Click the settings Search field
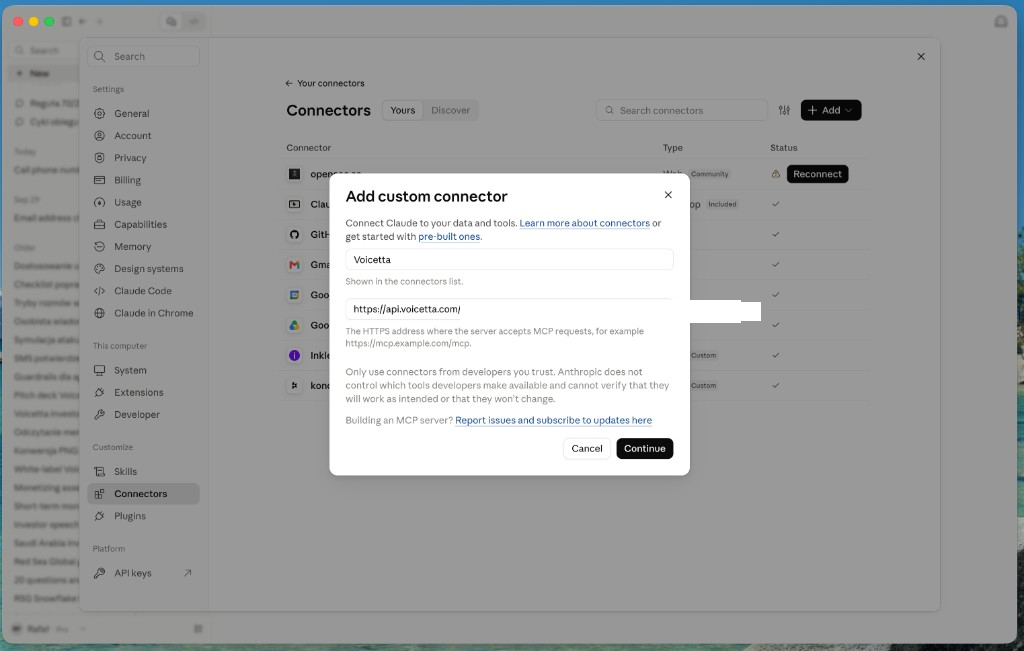 click(x=143, y=57)
